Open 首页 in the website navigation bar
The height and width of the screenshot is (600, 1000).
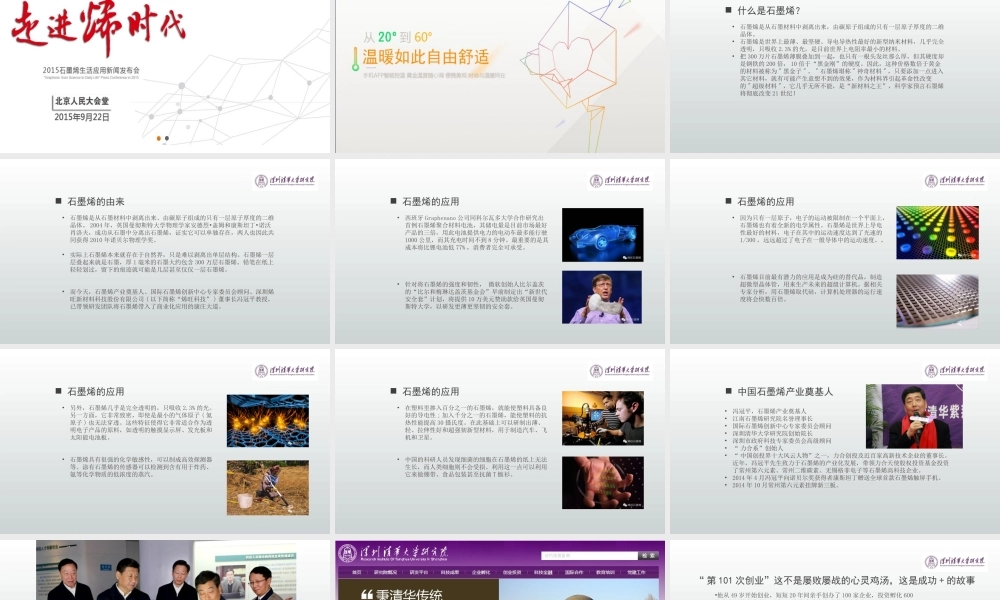[354, 572]
